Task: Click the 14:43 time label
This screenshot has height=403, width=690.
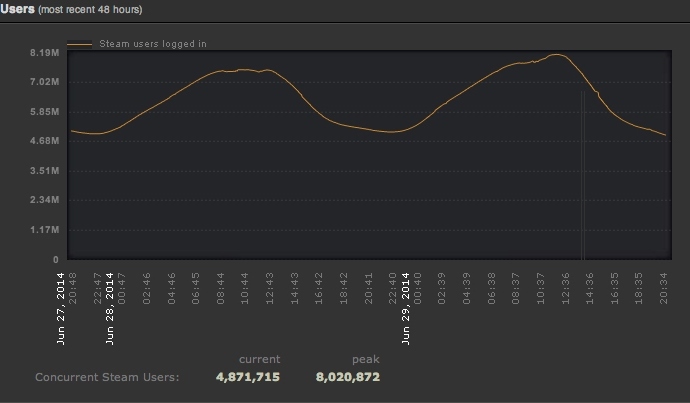Action: [x=294, y=288]
